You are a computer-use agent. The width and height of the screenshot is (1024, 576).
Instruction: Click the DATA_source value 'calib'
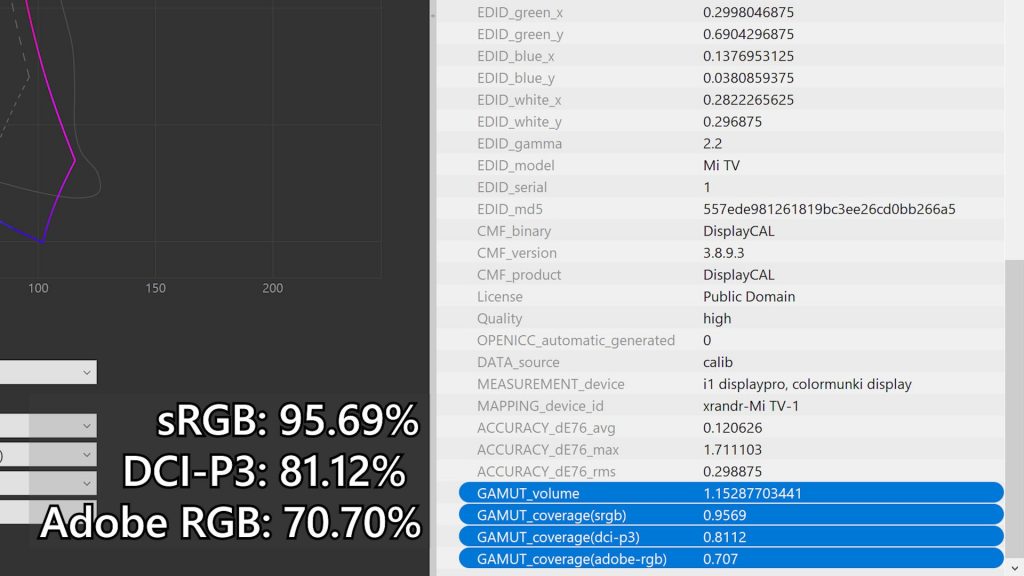(x=718, y=362)
